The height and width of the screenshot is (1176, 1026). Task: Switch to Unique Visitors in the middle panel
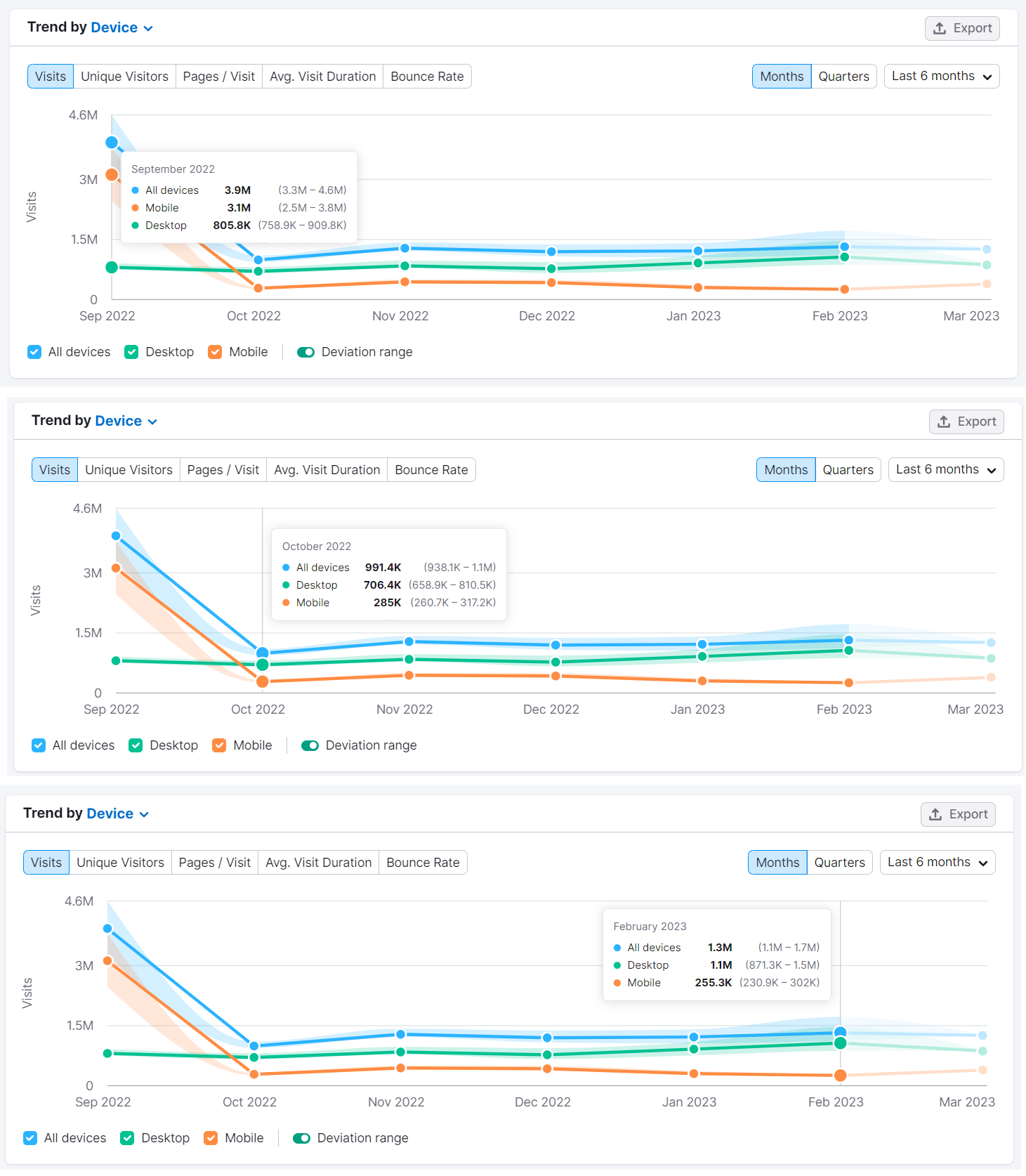(x=129, y=470)
